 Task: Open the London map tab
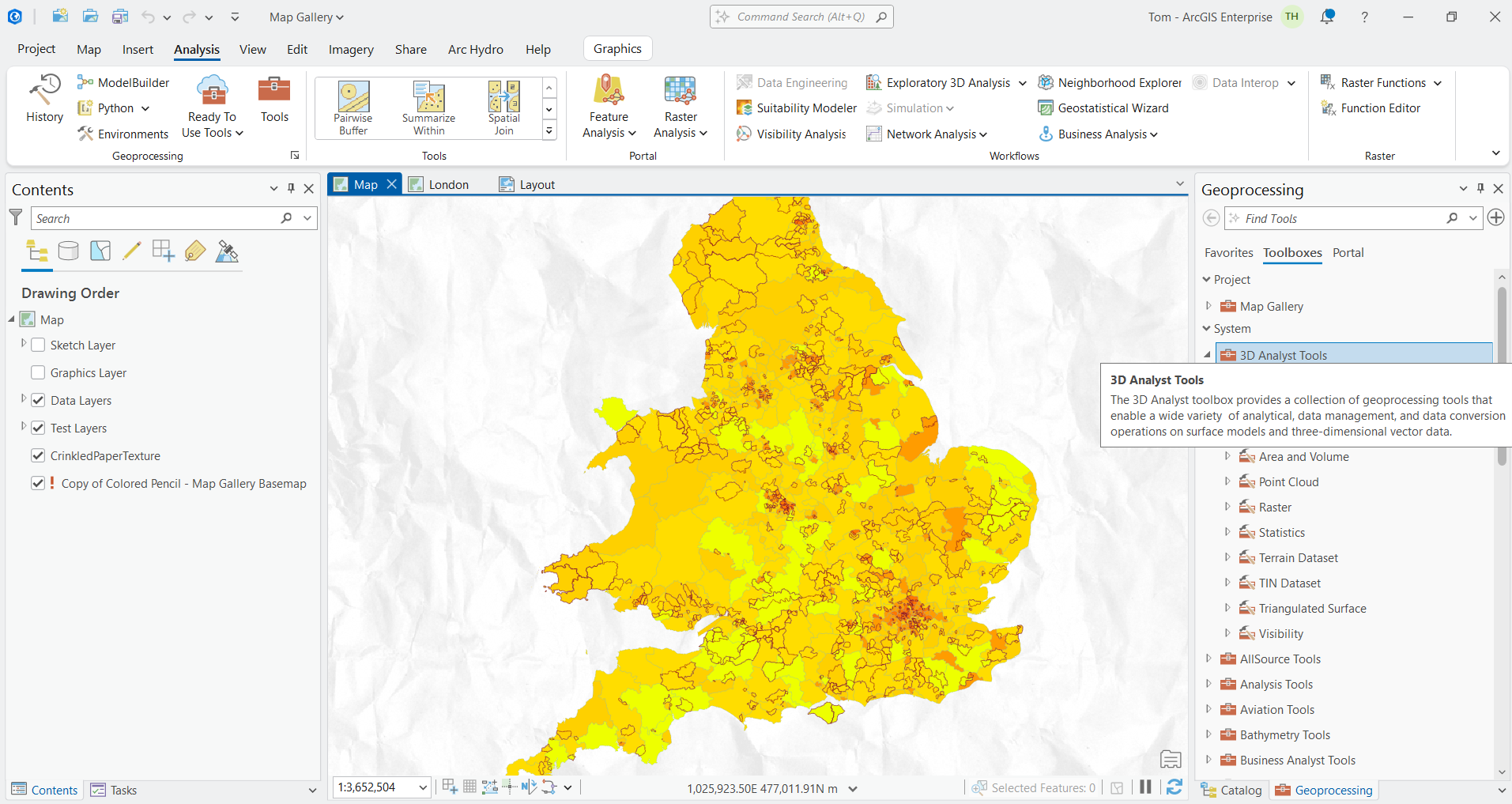point(447,183)
